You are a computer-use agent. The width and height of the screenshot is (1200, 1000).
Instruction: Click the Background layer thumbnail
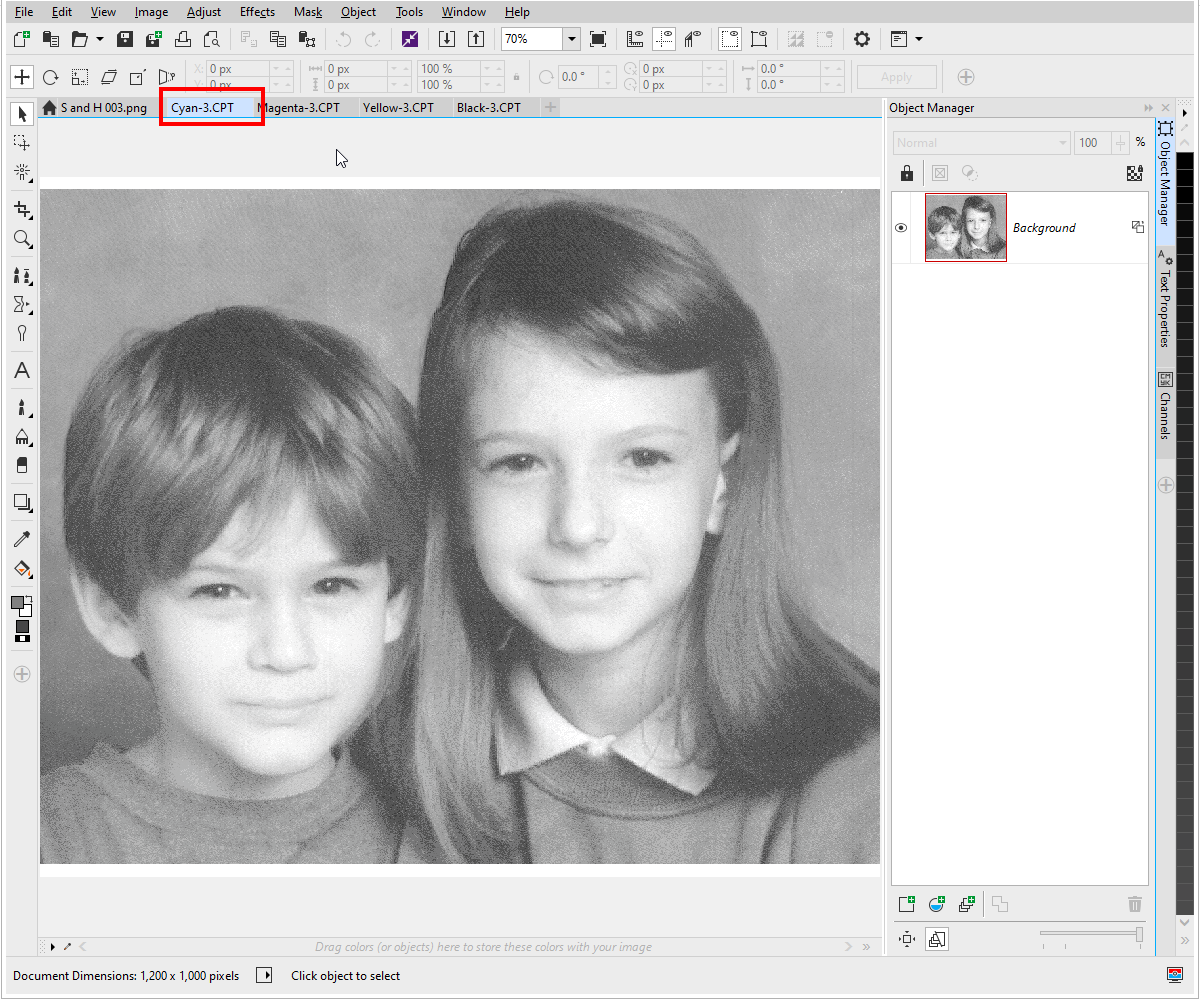point(965,227)
